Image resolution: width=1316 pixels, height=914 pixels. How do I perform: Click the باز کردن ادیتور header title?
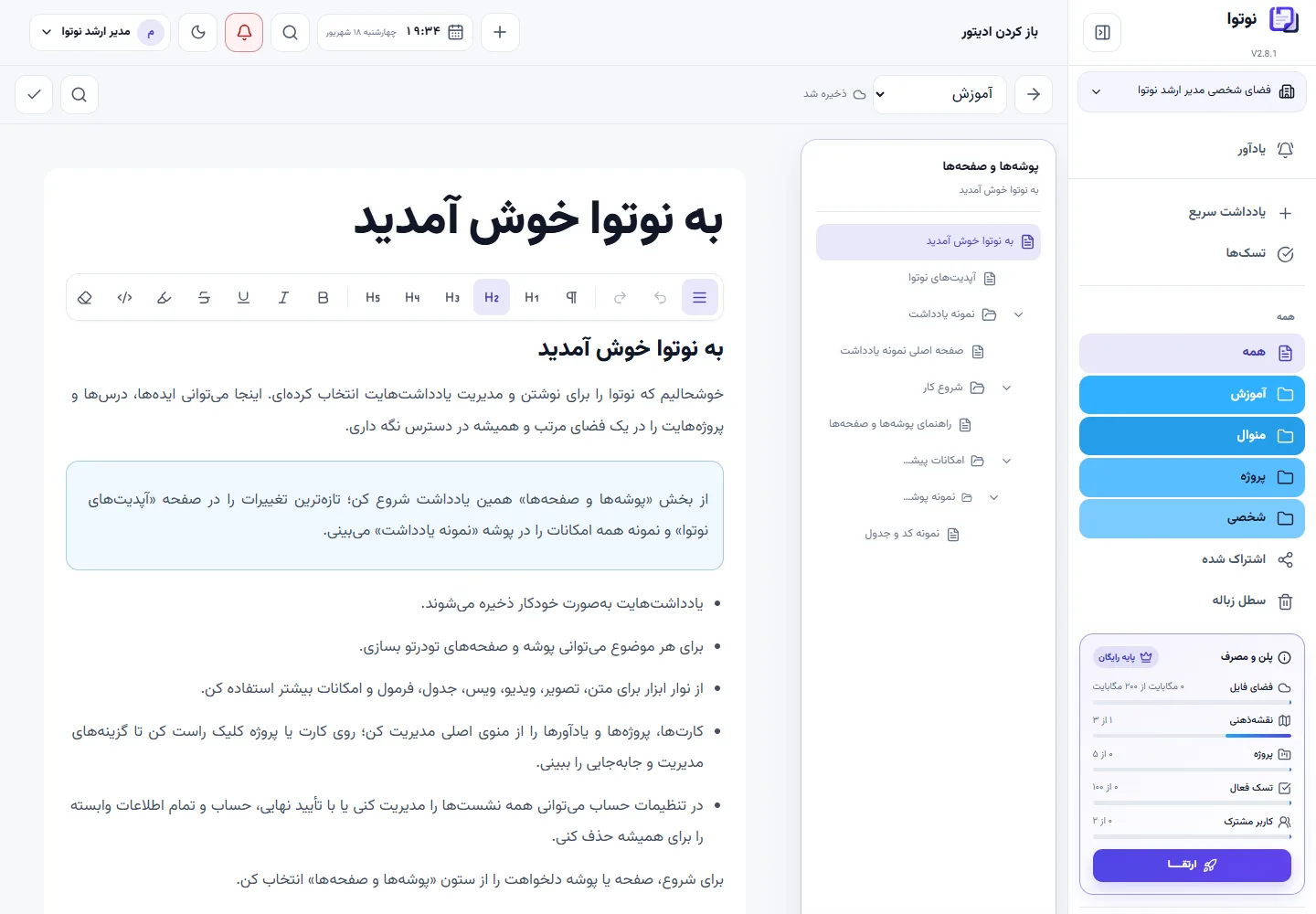[1000, 32]
